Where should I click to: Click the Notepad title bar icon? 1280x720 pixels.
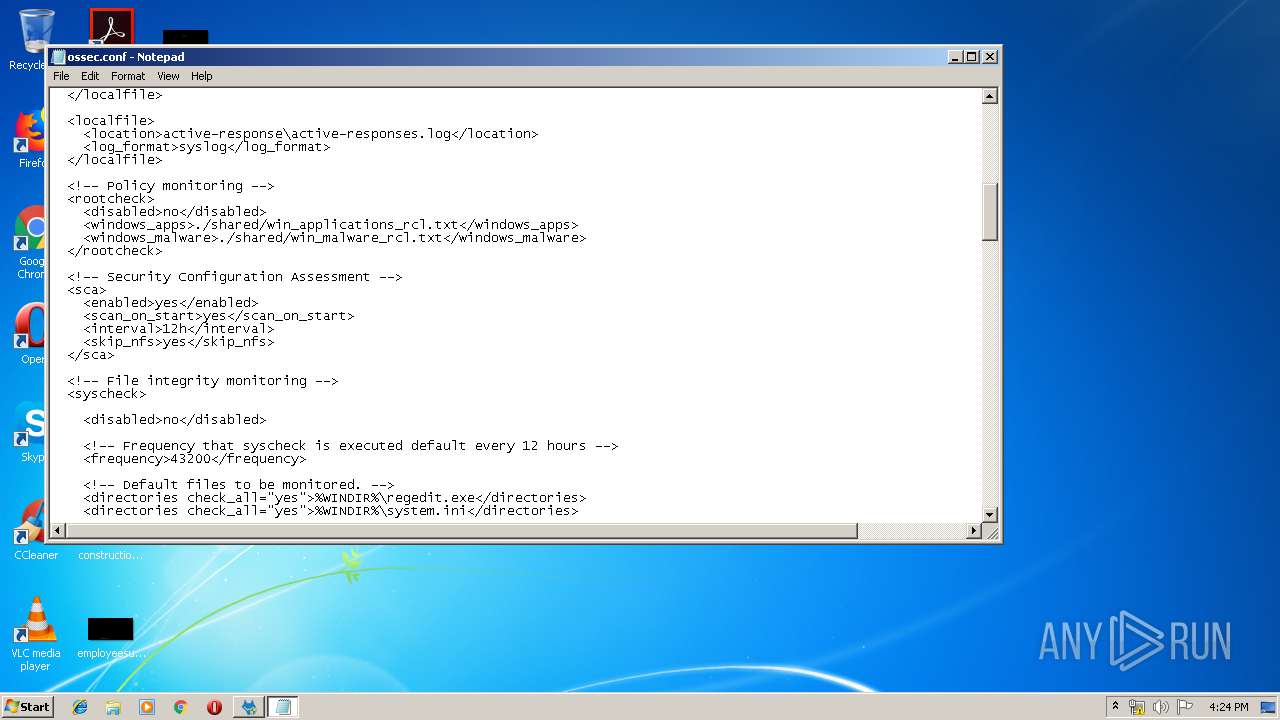[59, 57]
